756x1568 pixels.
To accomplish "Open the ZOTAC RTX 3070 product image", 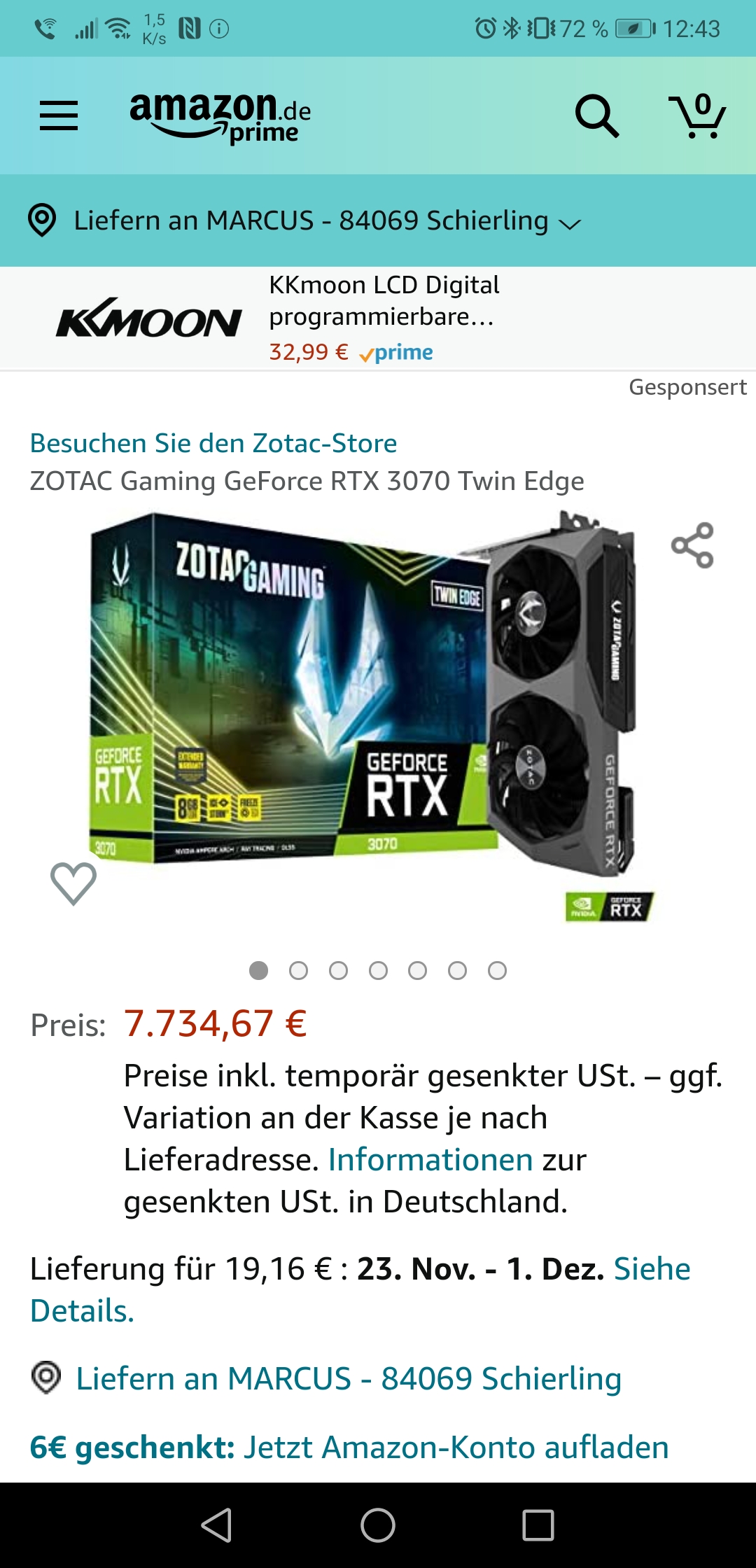I will [371, 714].
